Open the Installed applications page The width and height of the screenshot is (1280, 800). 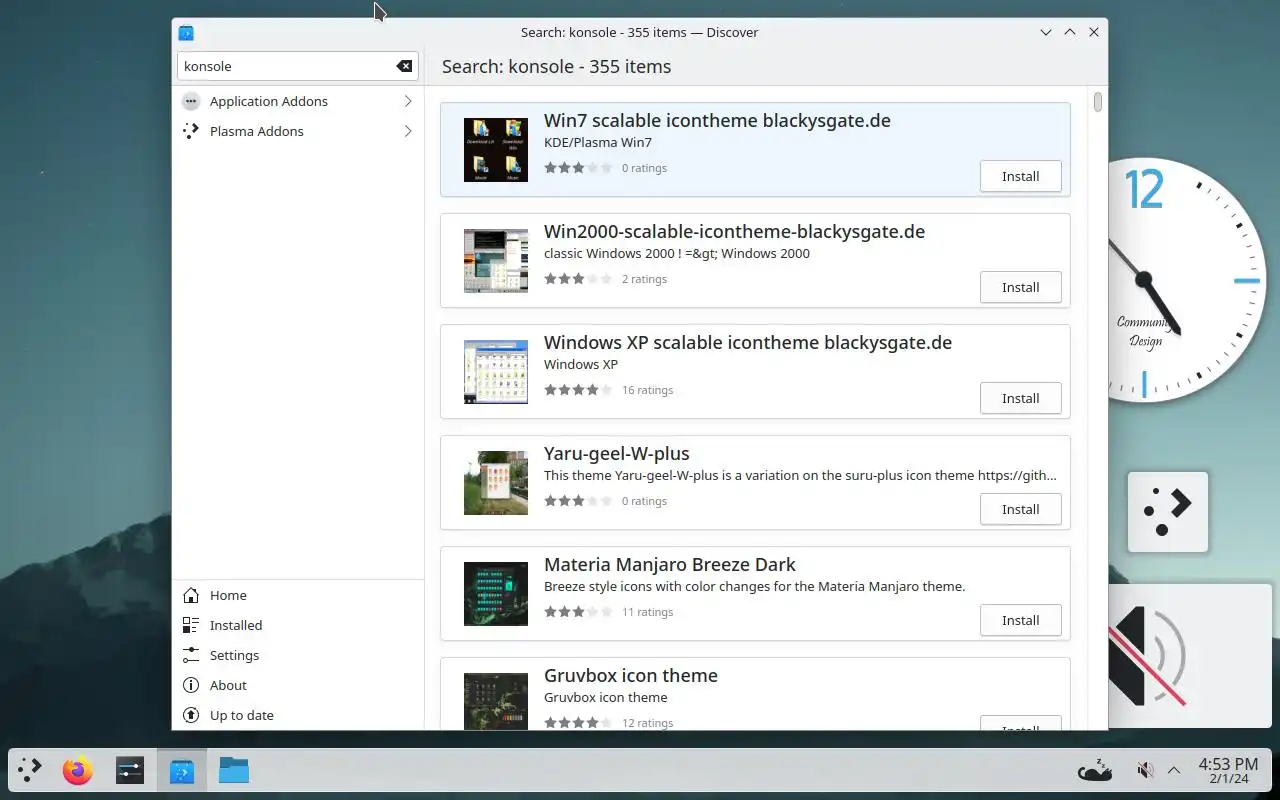298,625
